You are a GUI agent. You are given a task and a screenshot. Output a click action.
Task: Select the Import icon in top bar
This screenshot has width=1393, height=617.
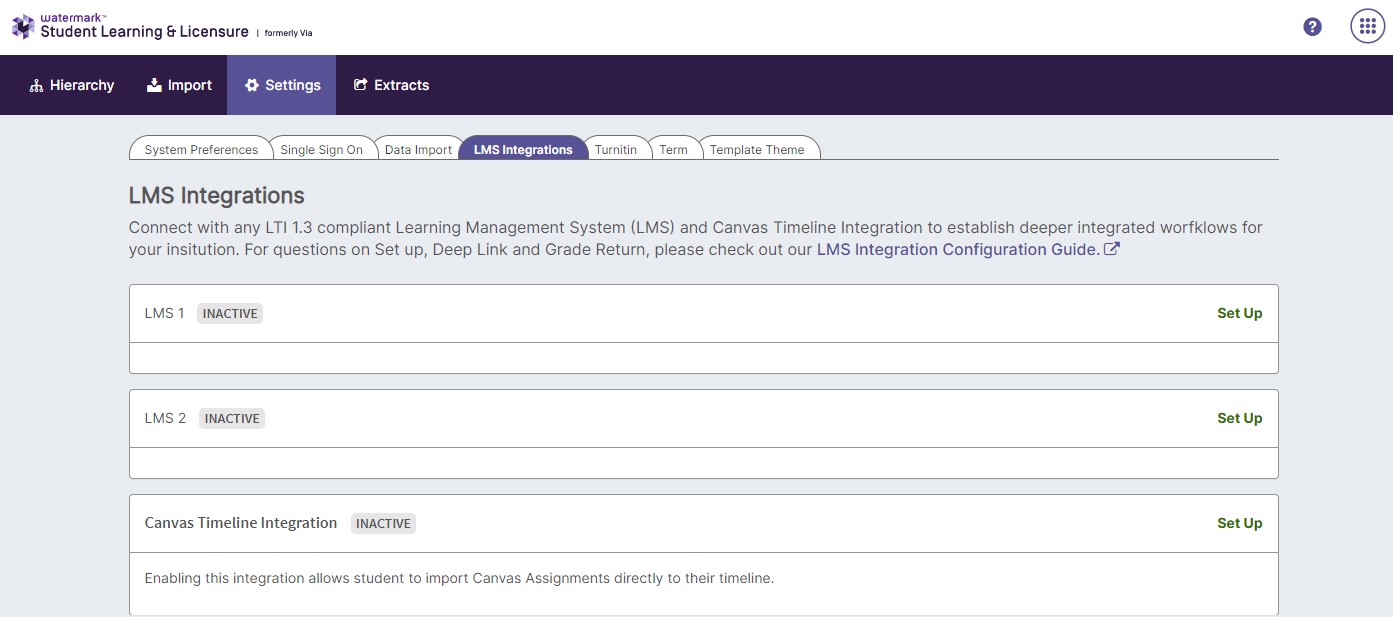click(x=153, y=84)
